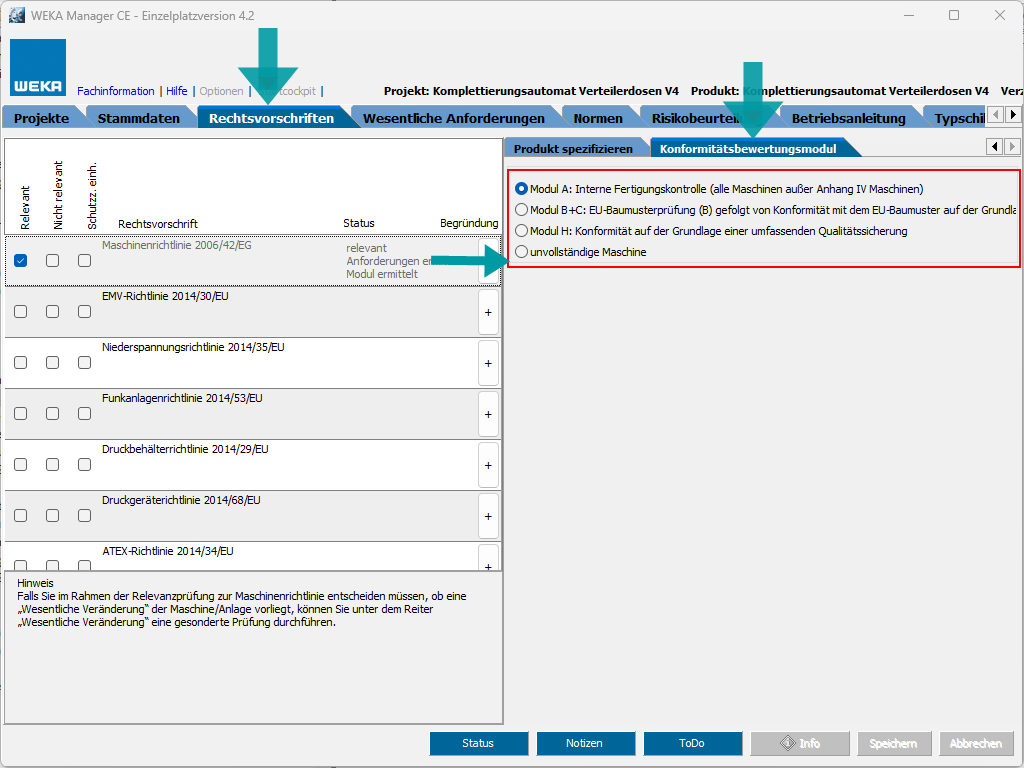Click plus button for Niederspannungsrichtlinie row

pos(488,363)
